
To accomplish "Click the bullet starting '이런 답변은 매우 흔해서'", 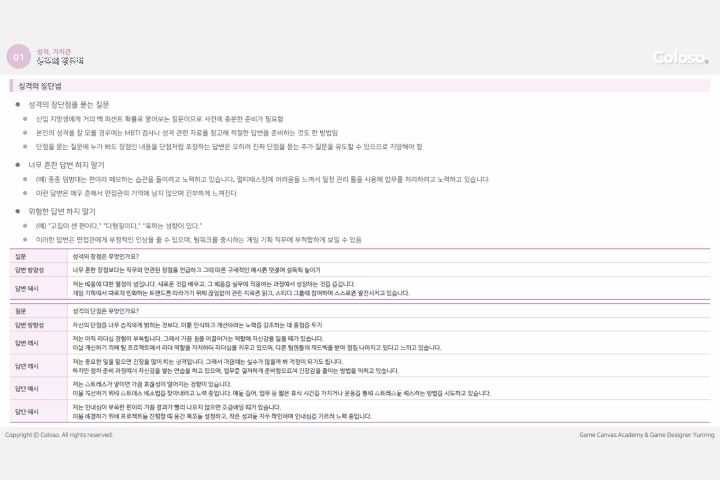I will (136, 193).
